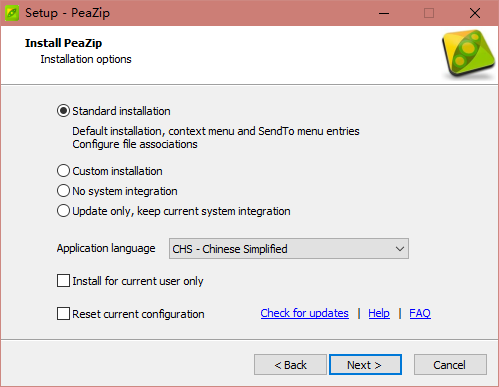
Task: Select Standard installation option
Action: tap(63, 111)
